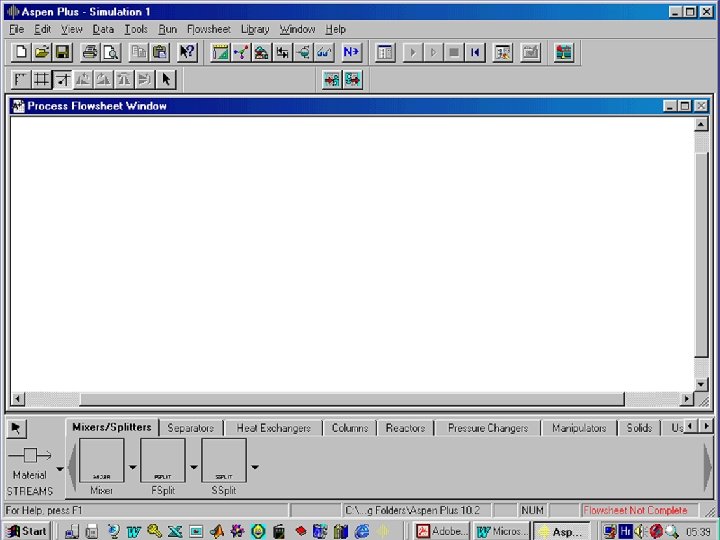
Task: Click the Model Library select-mode arrow
Action: tap(17, 428)
